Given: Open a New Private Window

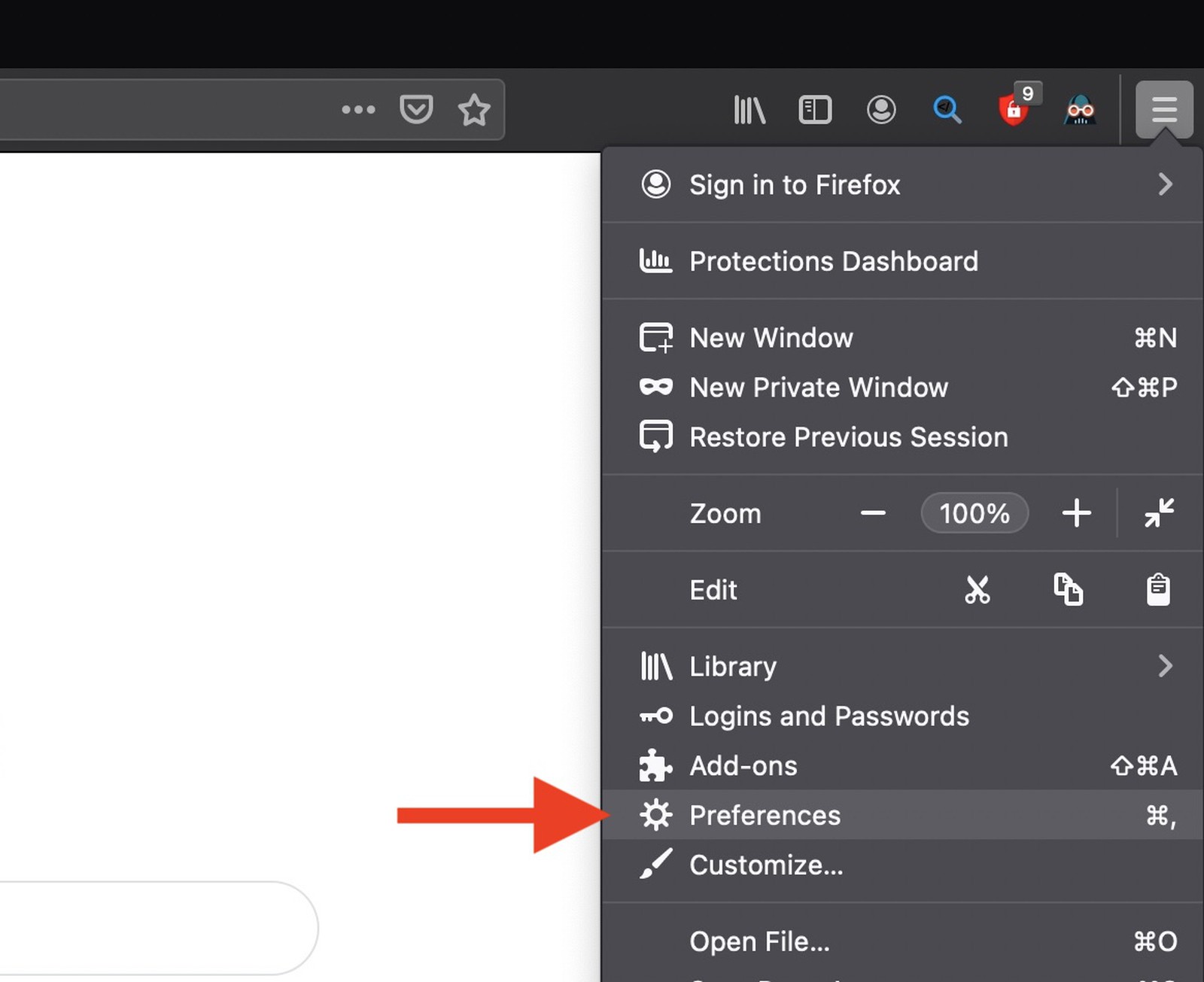Looking at the screenshot, I should (x=902, y=388).
